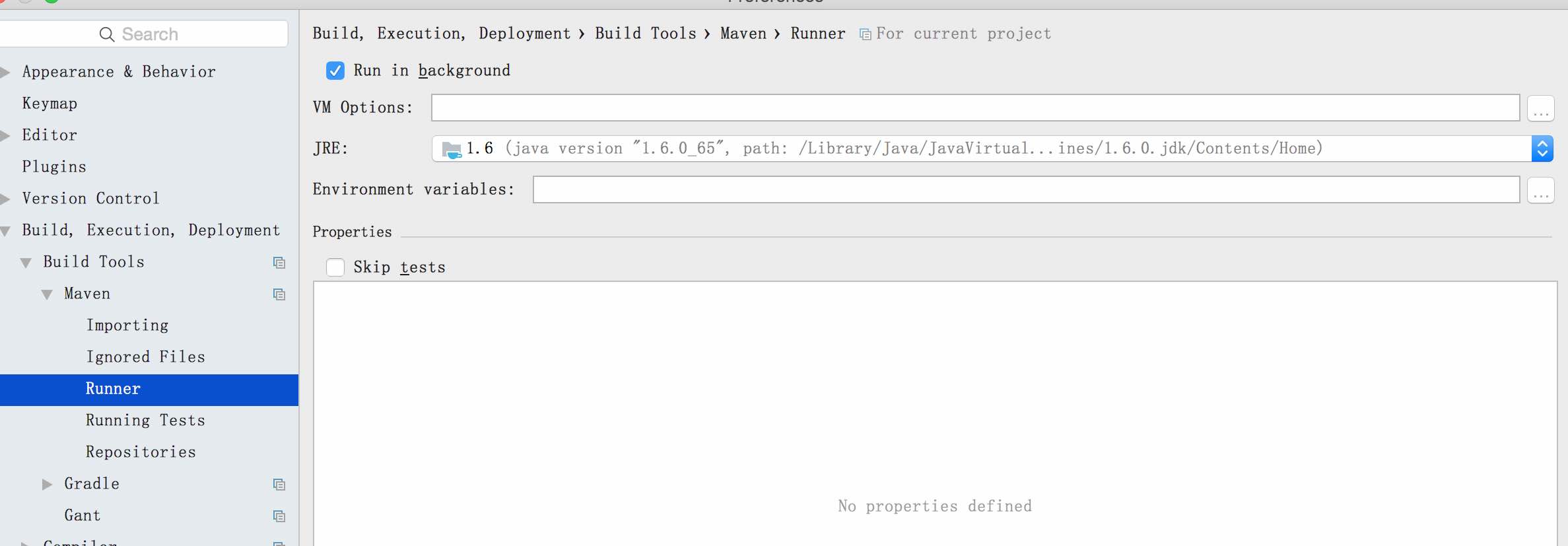Image resolution: width=1568 pixels, height=546 pixels.
Task: Open VM Options expand dialog button
Action: pos(1541,108)
